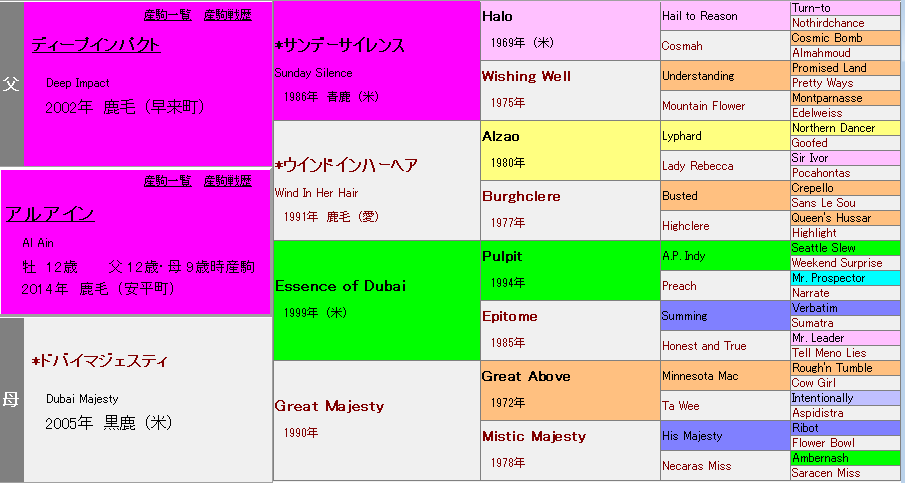Click the Wishing Well ancestor entry
Screen dimensions: 905x483
coord(526,77)
